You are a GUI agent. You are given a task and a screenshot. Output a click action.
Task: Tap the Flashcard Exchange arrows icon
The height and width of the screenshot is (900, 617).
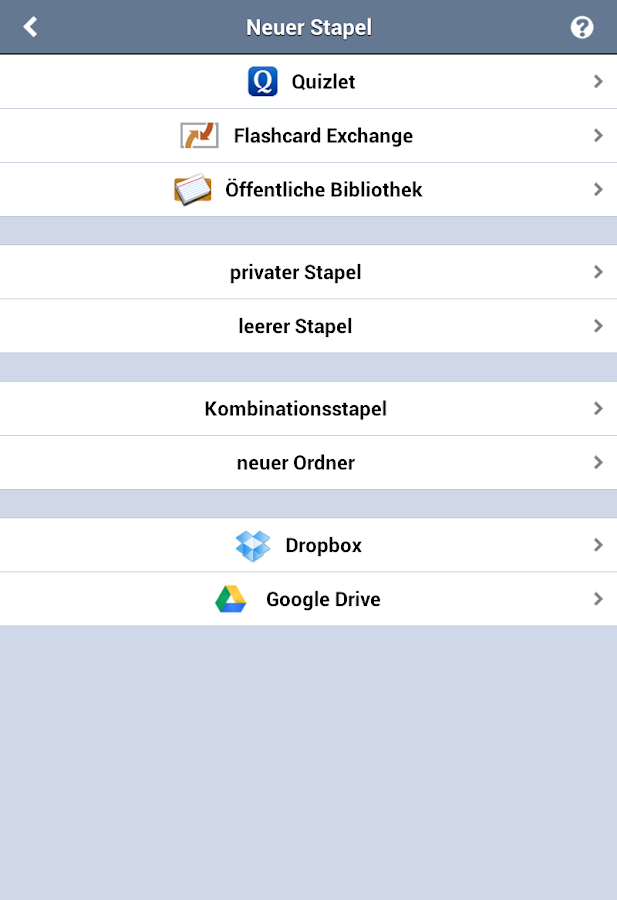pyautogui.click(x=199, y=135)
